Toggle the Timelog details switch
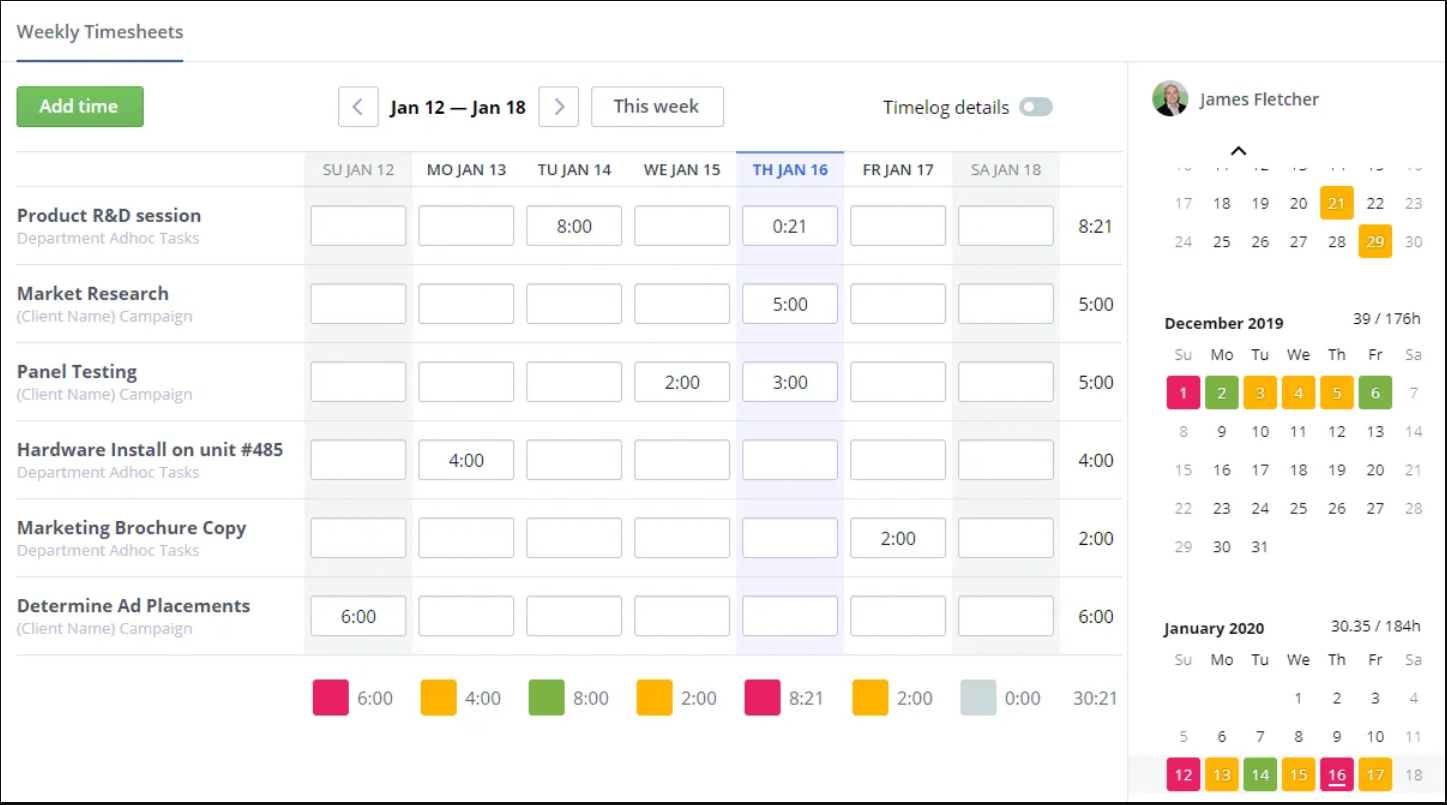This screenshot has width=1447, height=805. tap(1036, 107)
